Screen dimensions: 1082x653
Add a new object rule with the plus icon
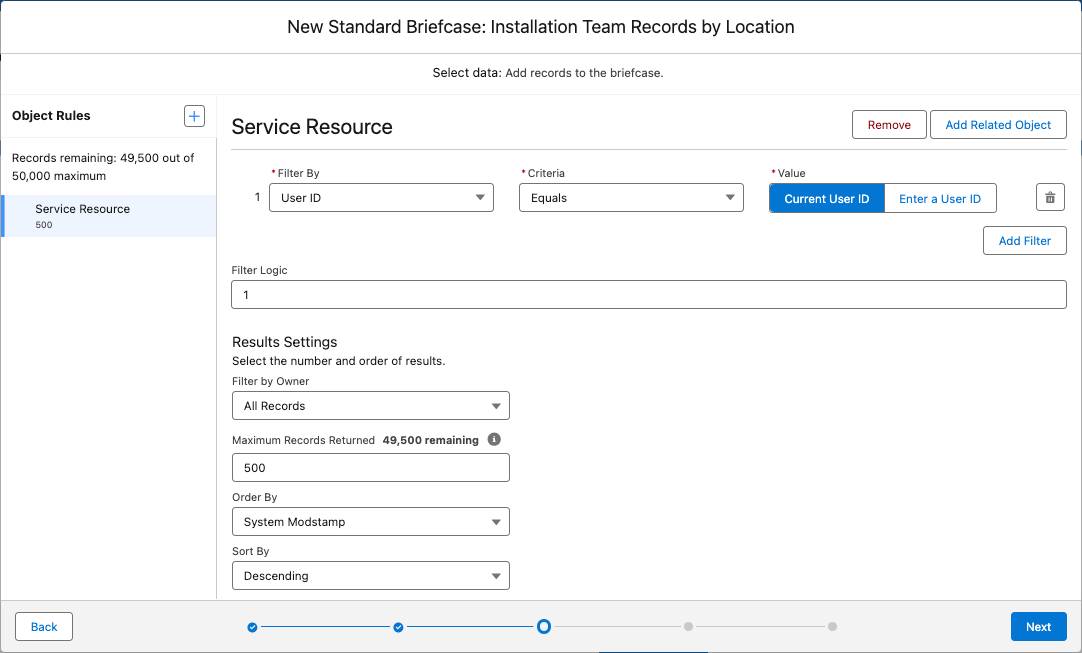[194, 116]
